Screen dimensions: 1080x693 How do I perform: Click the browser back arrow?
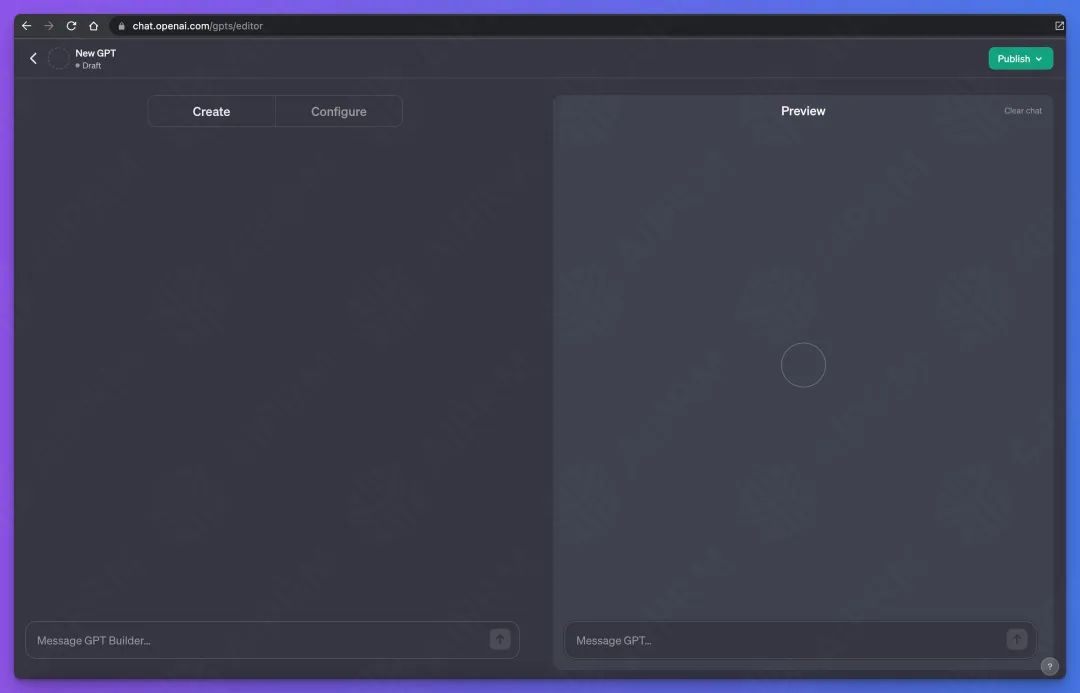[27, 26]
